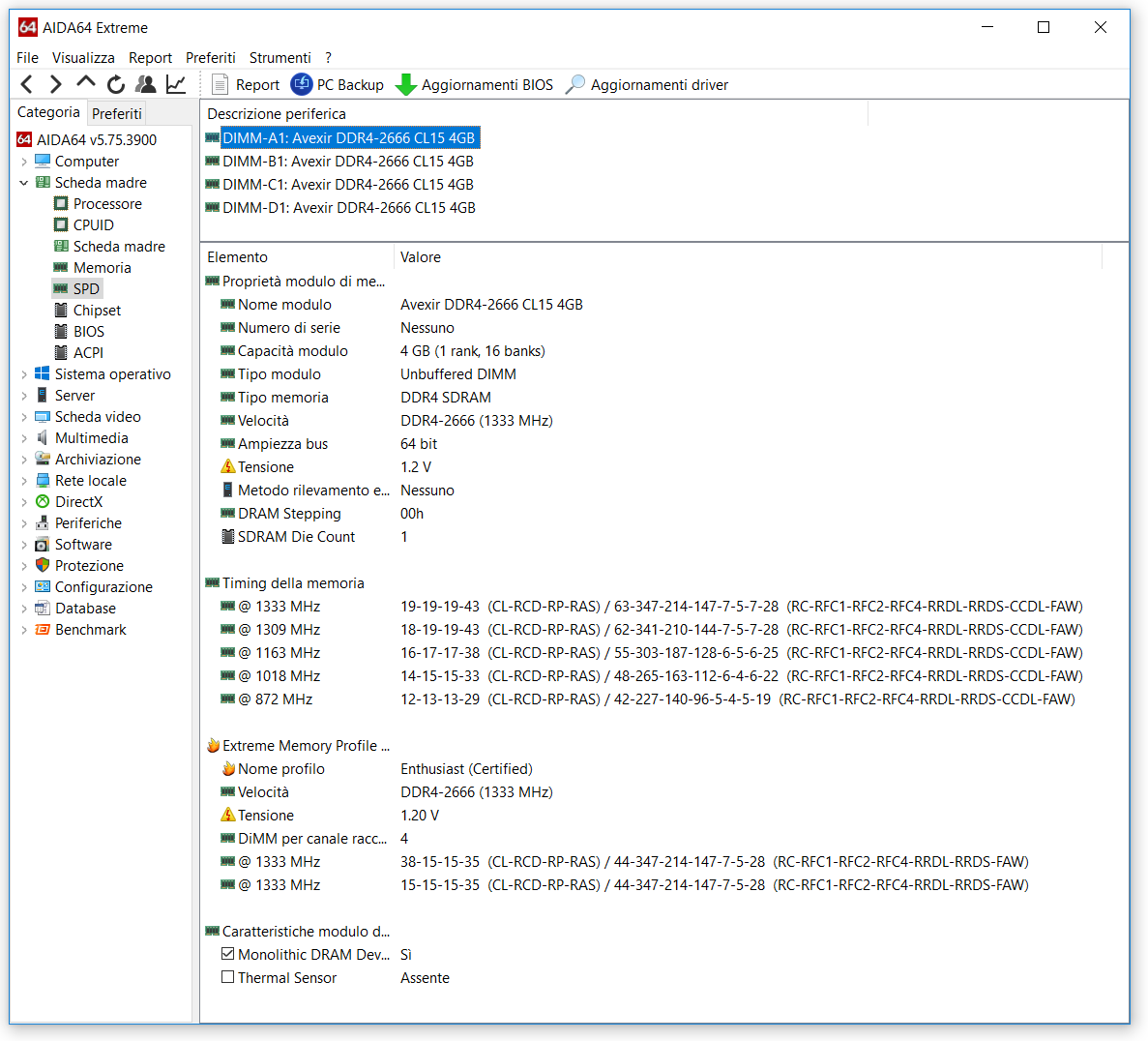Screen dimensions: 1148x1041
Task: Open the Report menu in the menu bar
Action: (x=150, y=58)
